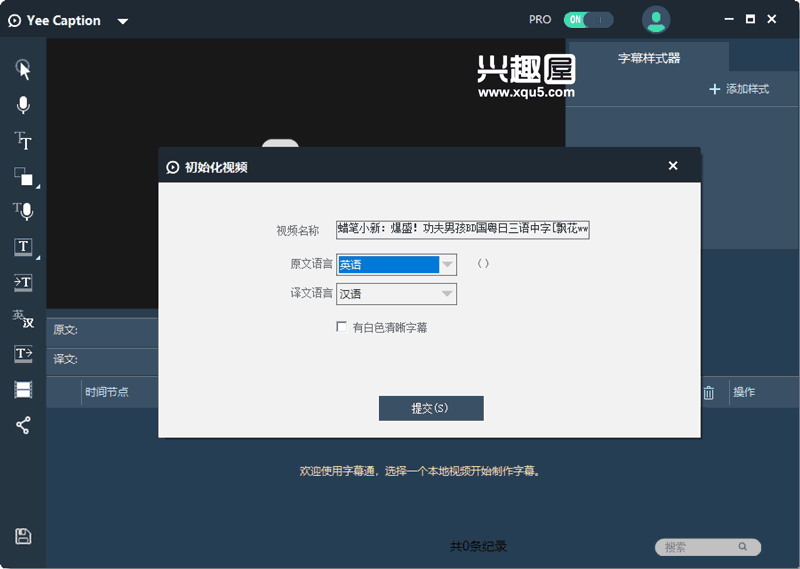Screen dimensions: 800x569
Task: Open the user account avatar icon
Action: pyautogui.click(x=656, y=19)
